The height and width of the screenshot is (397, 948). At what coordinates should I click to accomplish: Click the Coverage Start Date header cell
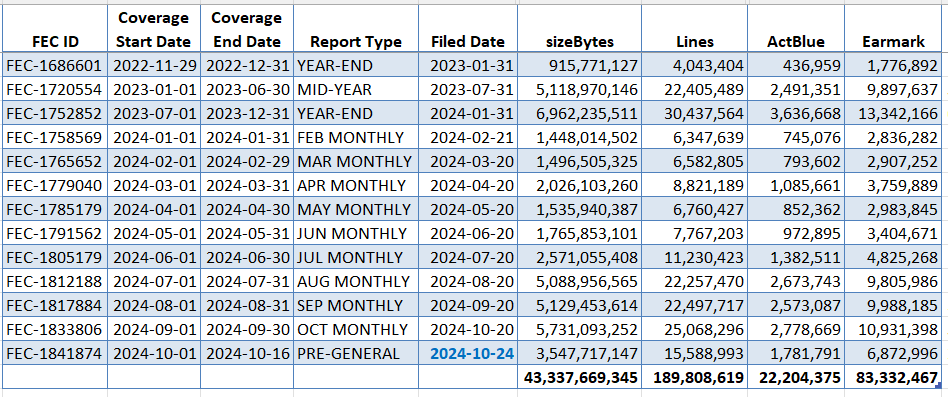click(154, 29)
